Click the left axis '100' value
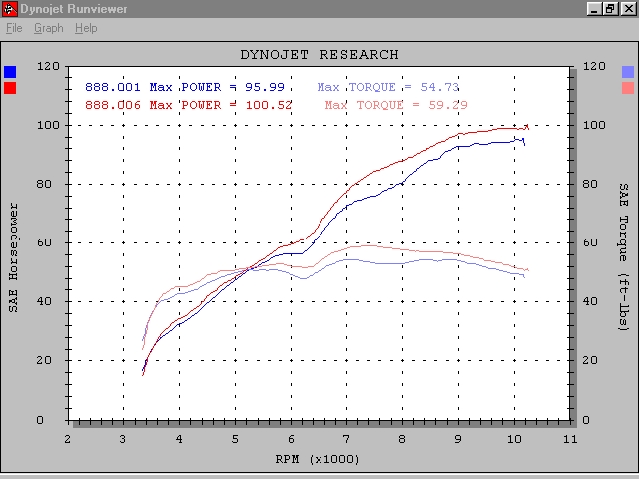 click(48, 125)
